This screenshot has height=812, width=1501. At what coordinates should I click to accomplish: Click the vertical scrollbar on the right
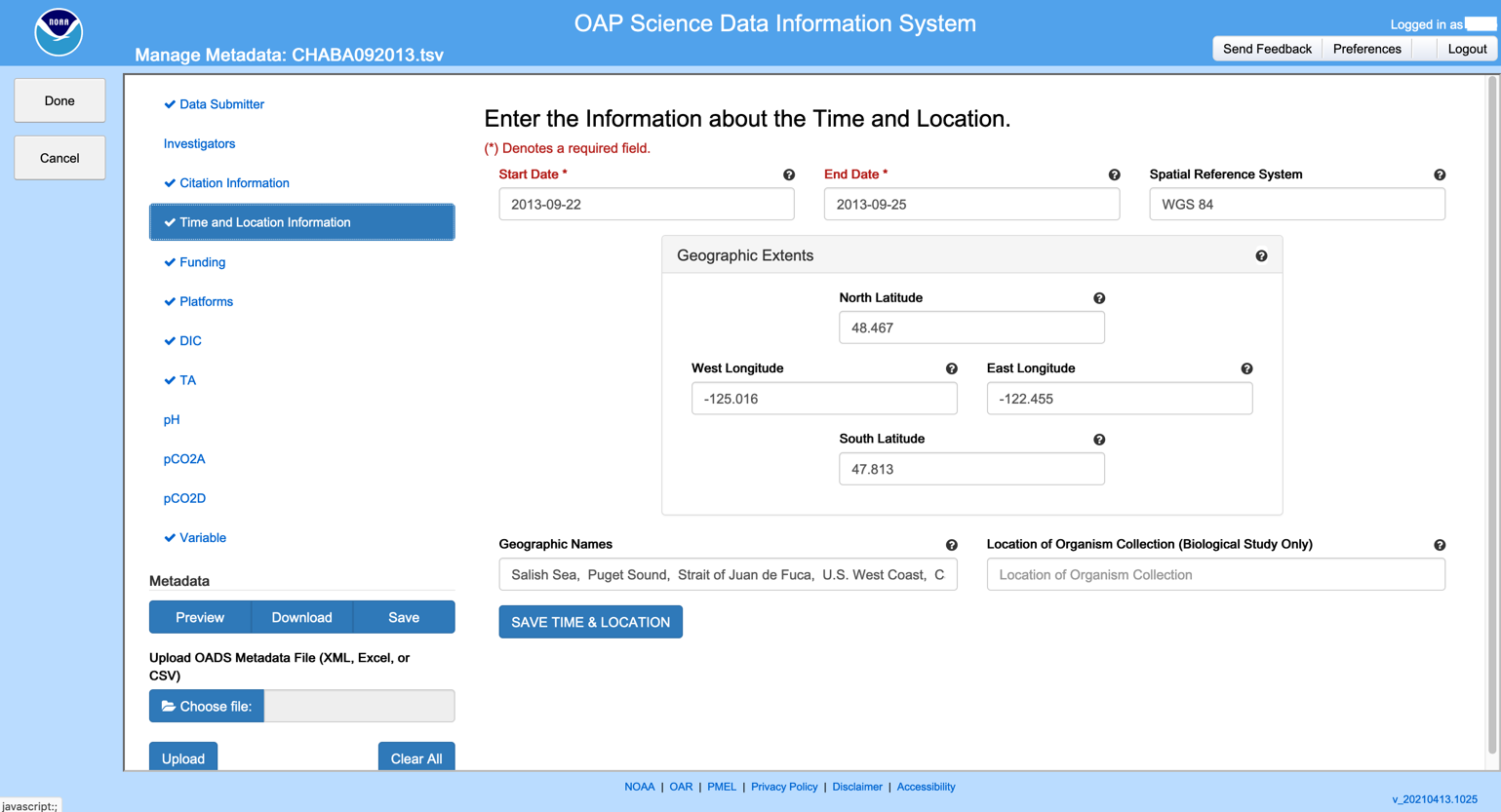pyautogui.click(x=1491, y=419)
